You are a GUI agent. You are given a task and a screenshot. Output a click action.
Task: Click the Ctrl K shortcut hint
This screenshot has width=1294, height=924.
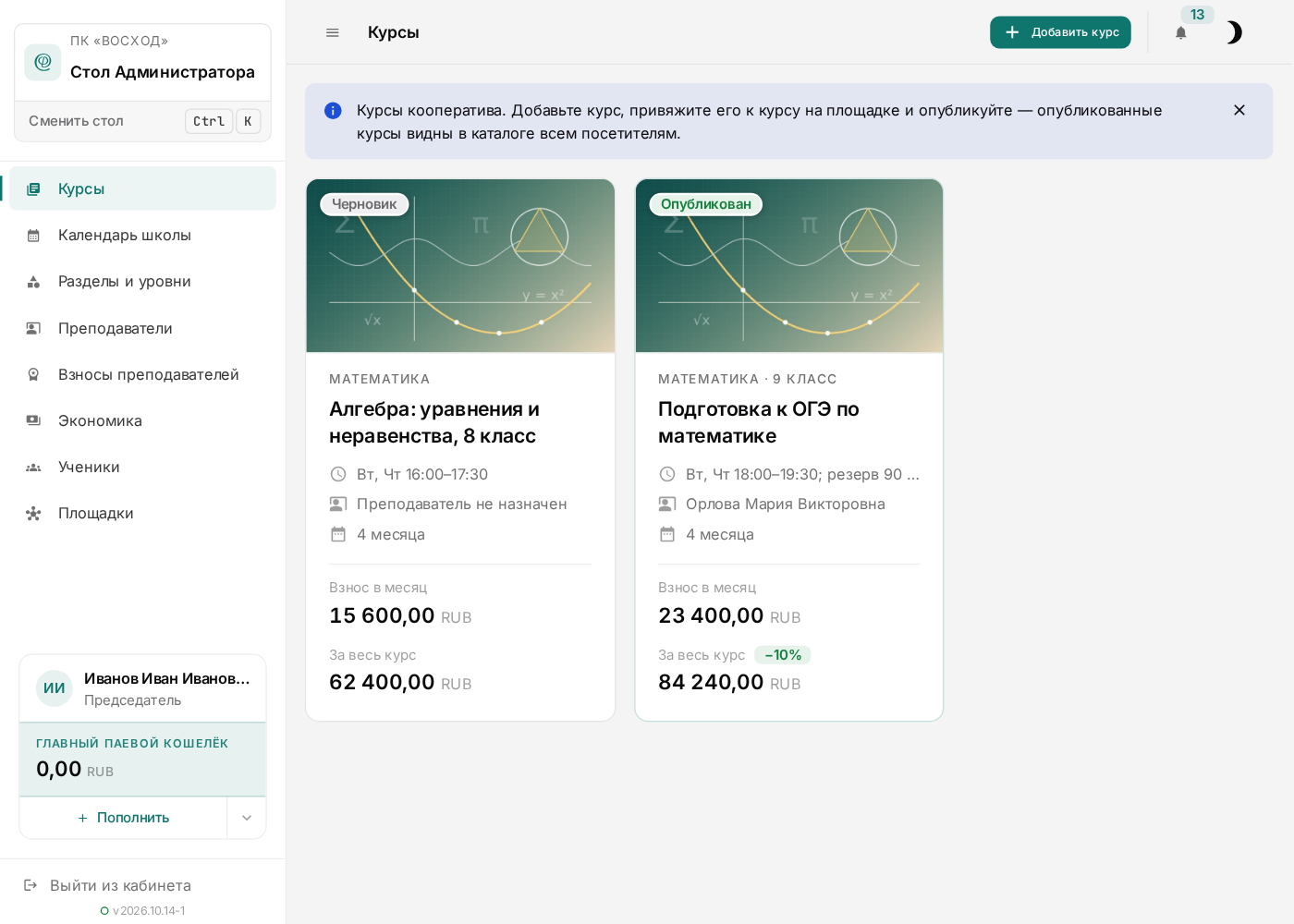click(223, 121)
